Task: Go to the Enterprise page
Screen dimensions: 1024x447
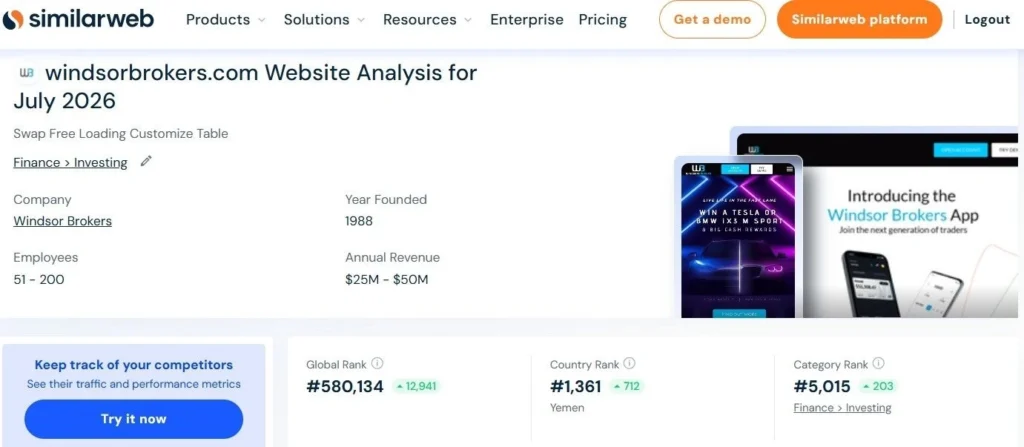Action: 526,20
